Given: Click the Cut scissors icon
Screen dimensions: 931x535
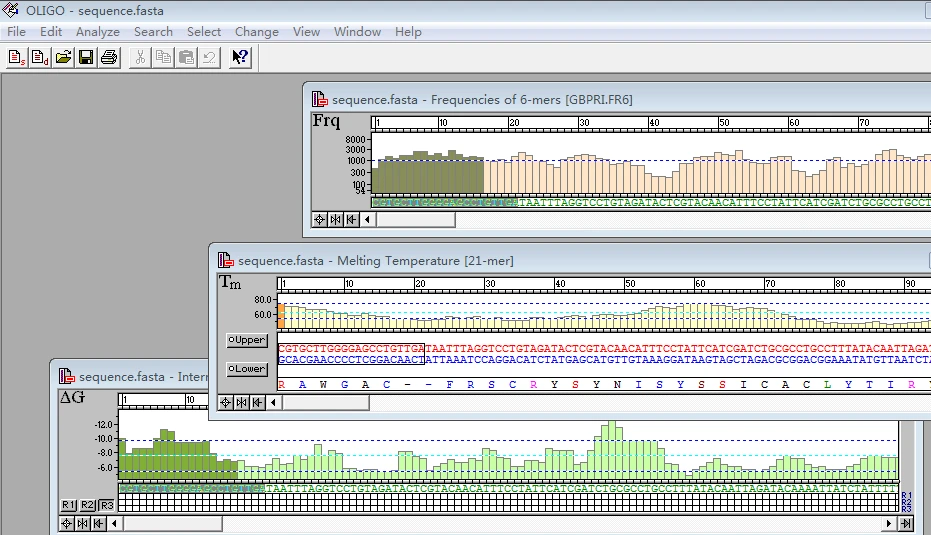Looking at the screenshot, I should tap(140, 57).
